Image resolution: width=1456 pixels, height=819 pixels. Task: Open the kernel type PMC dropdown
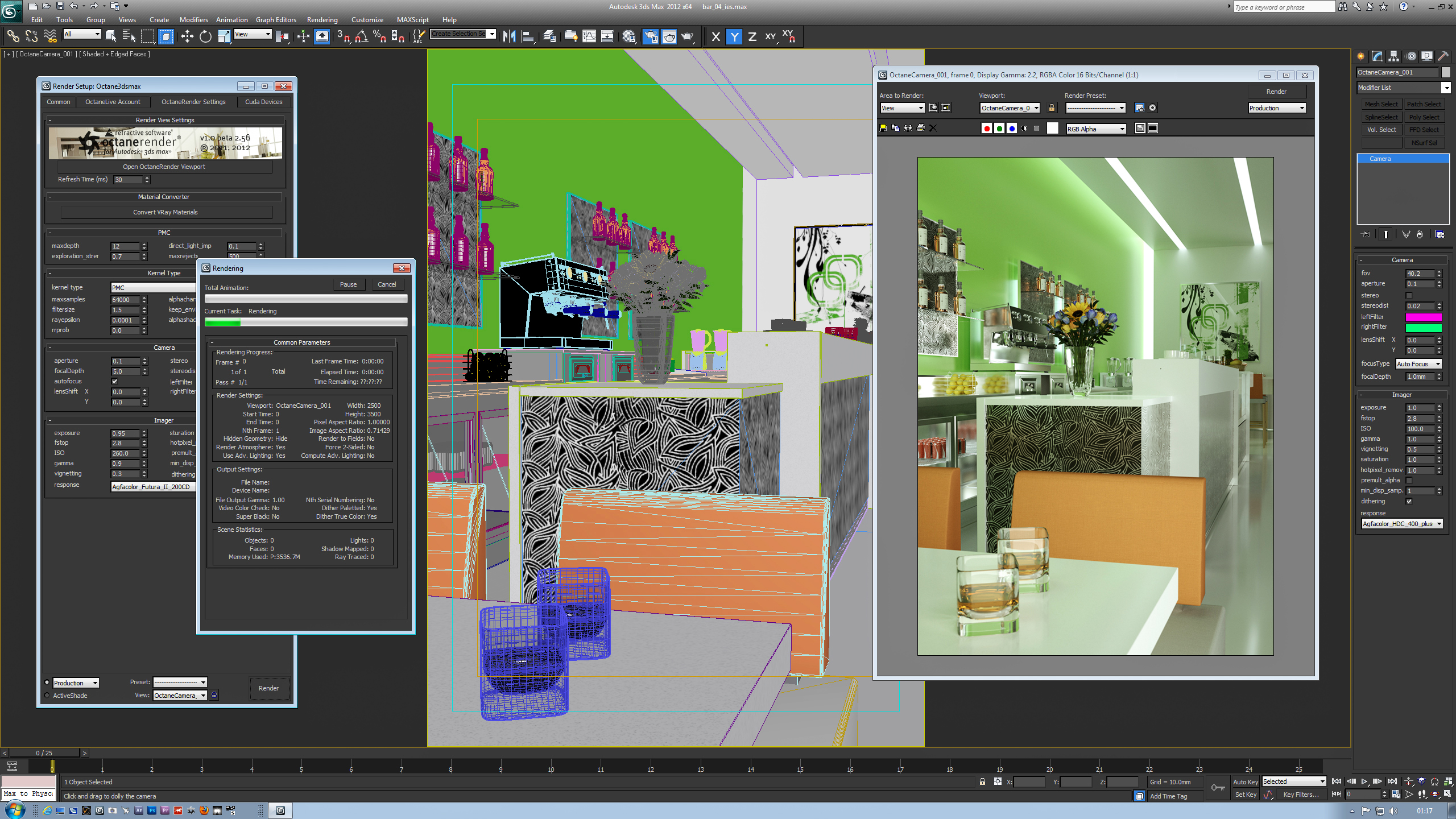[153, 288]
